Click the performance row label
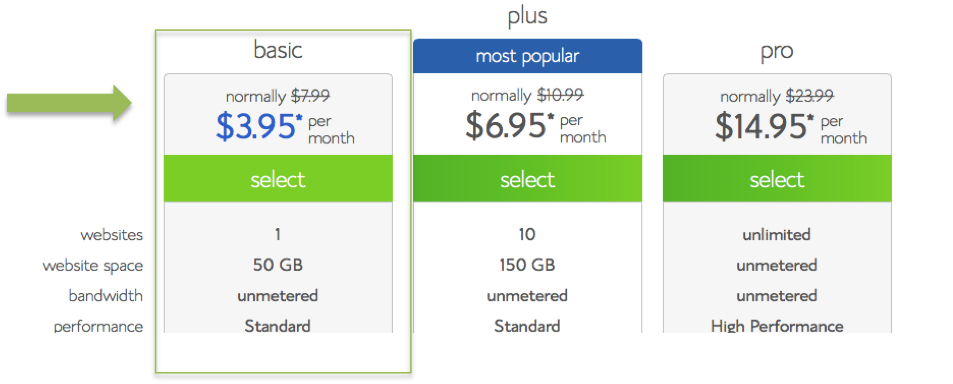Viewport: 953px width, 384px height. (x=98, y=327)
